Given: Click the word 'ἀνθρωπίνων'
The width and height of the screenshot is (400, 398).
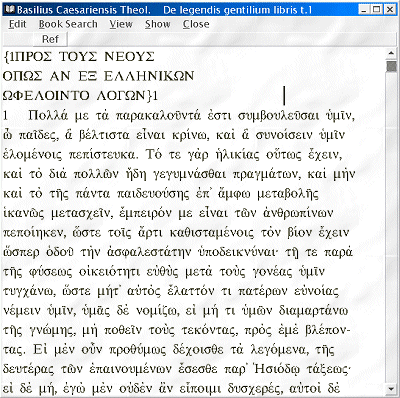Looking at the screenshot, I should click(x=298, y=213).
